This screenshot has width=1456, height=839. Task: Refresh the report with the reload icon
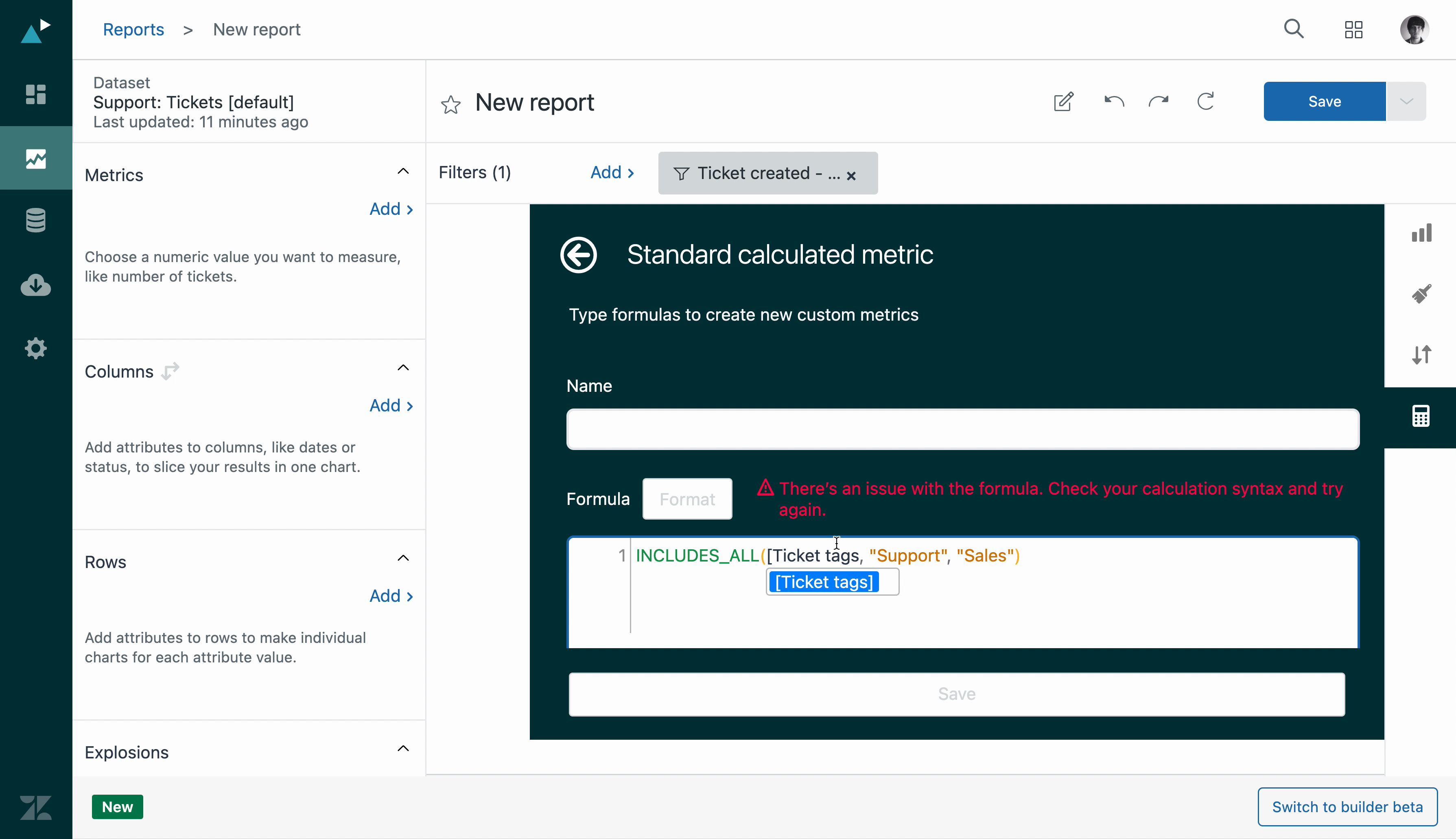click(x=1205, y=101)
